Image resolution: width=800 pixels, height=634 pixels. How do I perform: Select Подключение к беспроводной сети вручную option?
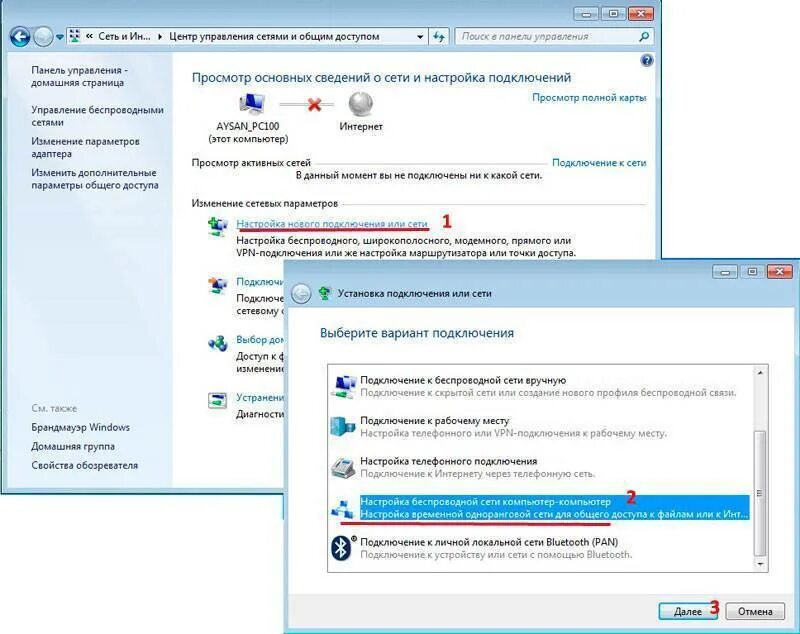tap(540, 386)
